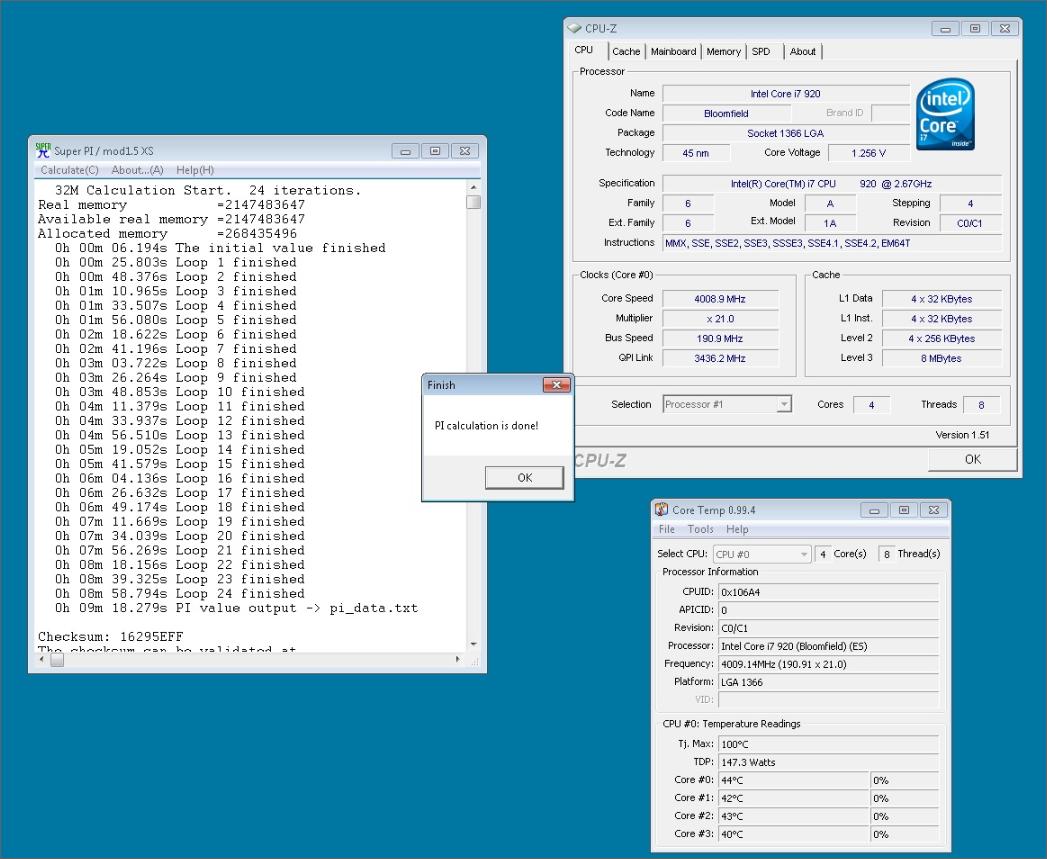Switch to the Memory tab in CPU-Z
1047x859 pixels.
(723, 51)
